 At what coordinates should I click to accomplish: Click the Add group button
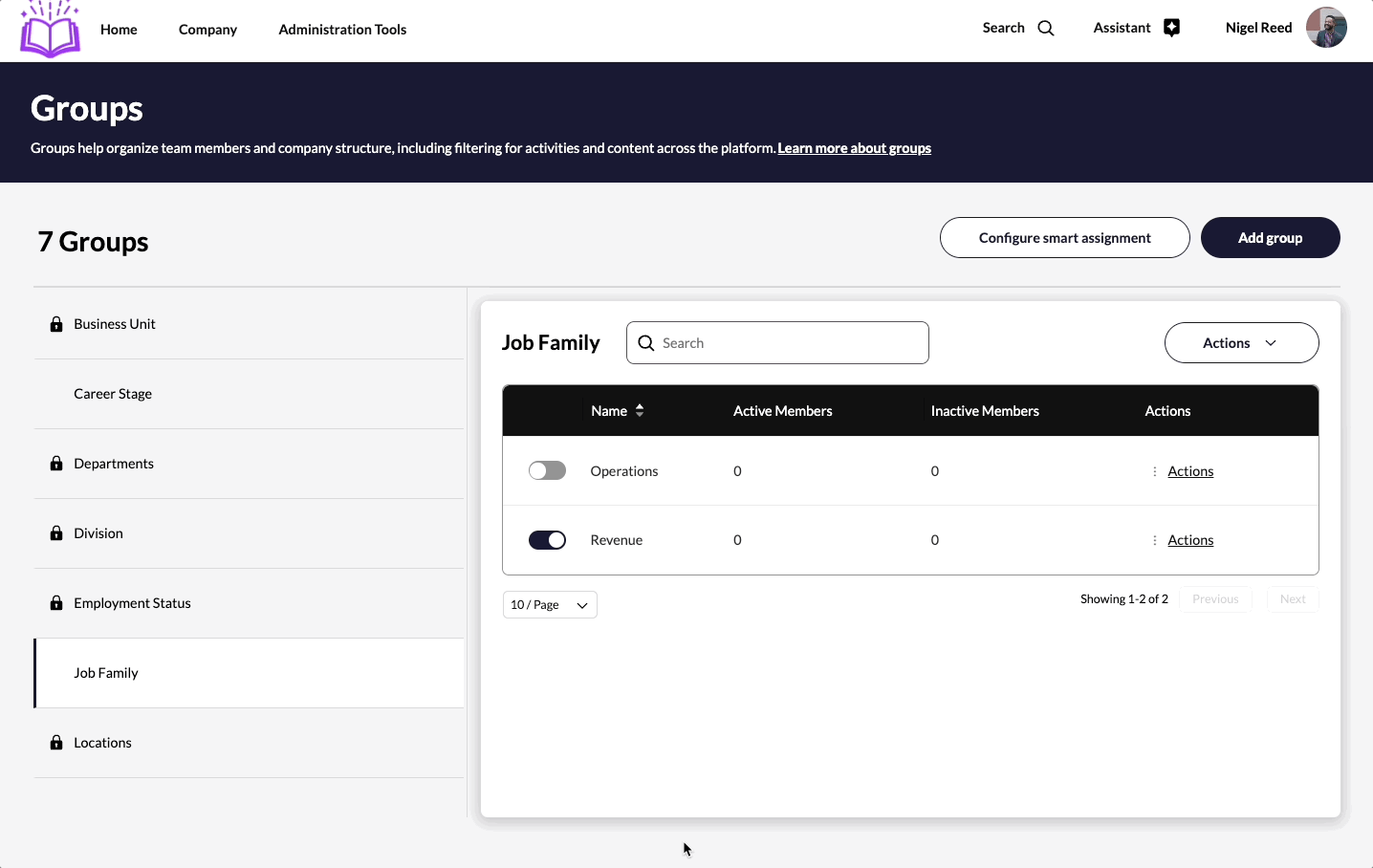pyautogui.click(x=1270, y=238)
